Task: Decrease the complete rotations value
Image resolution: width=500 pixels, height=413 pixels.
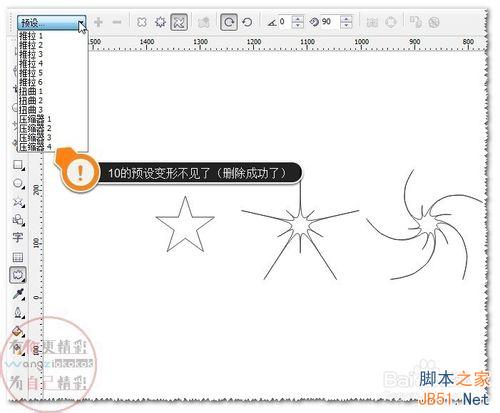Action: pyautogui.click(x=297, y=26)
